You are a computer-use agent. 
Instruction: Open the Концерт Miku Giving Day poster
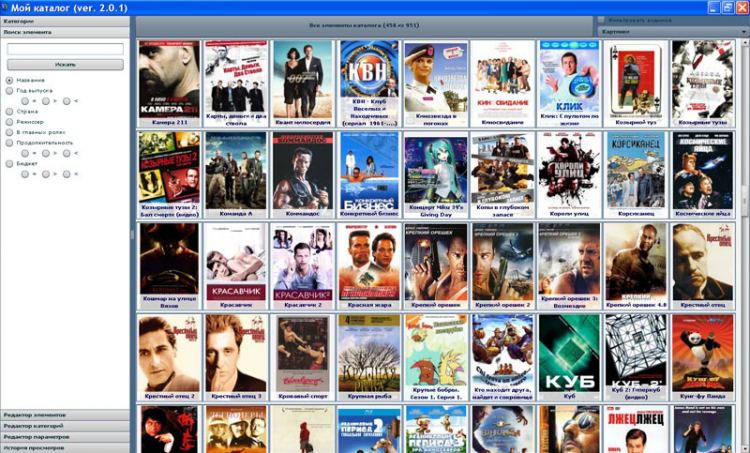point(436,171)
